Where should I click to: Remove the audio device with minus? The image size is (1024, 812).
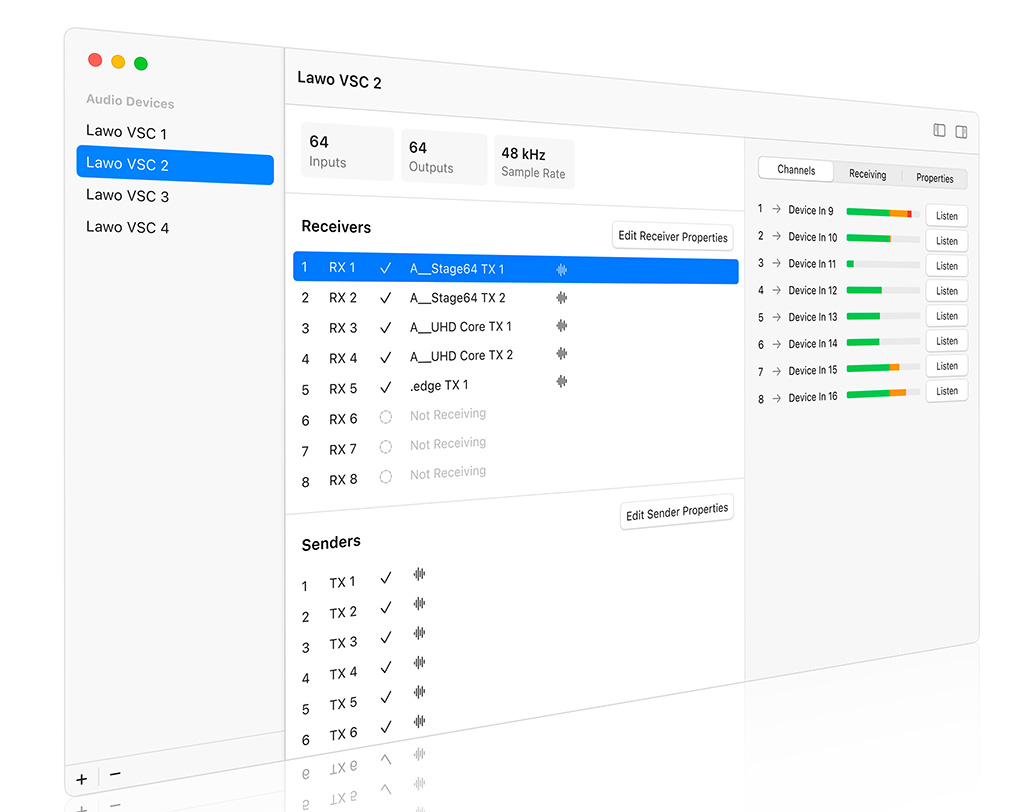116,774
